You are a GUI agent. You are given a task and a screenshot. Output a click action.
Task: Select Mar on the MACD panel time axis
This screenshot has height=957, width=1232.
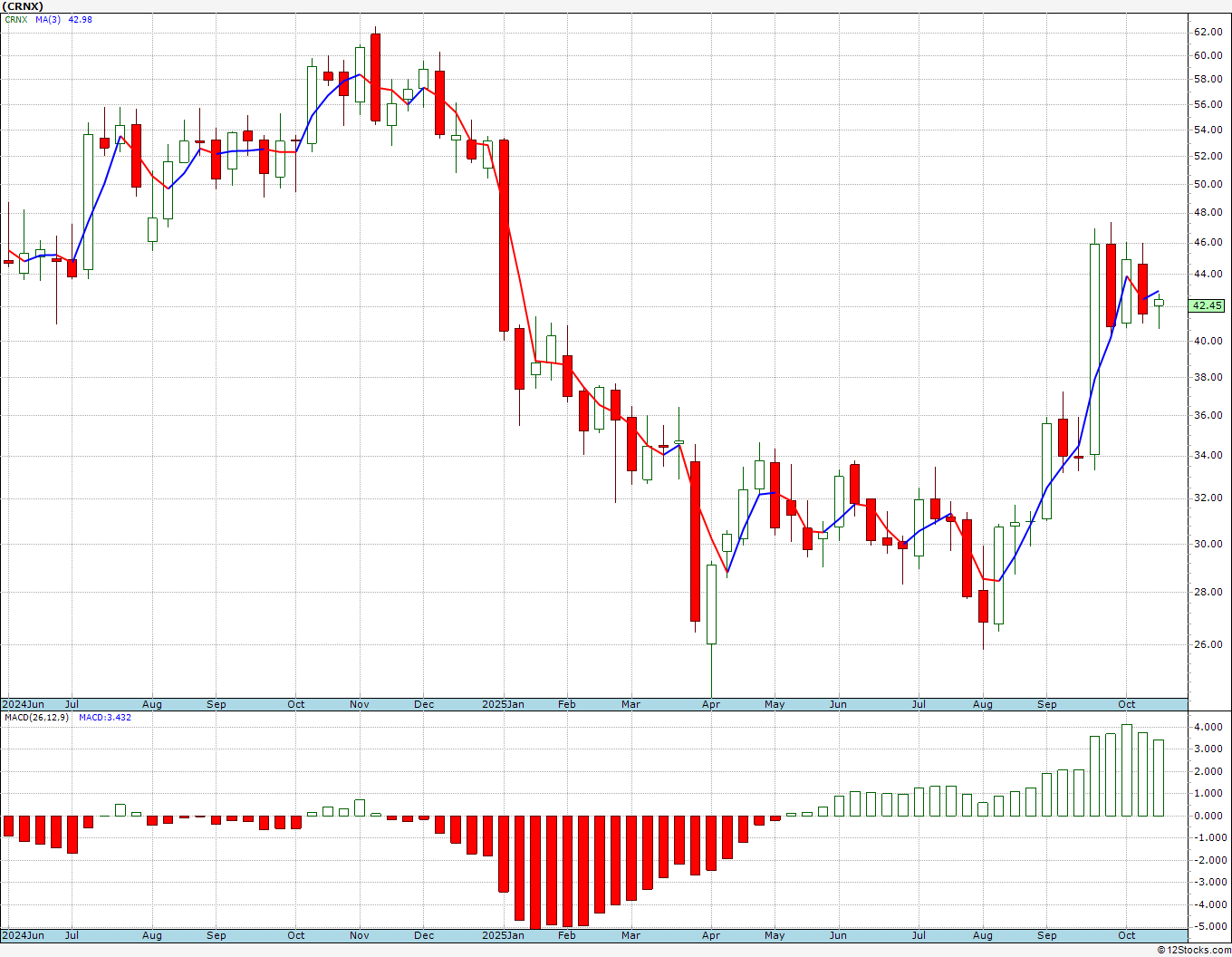pos(631,935)
